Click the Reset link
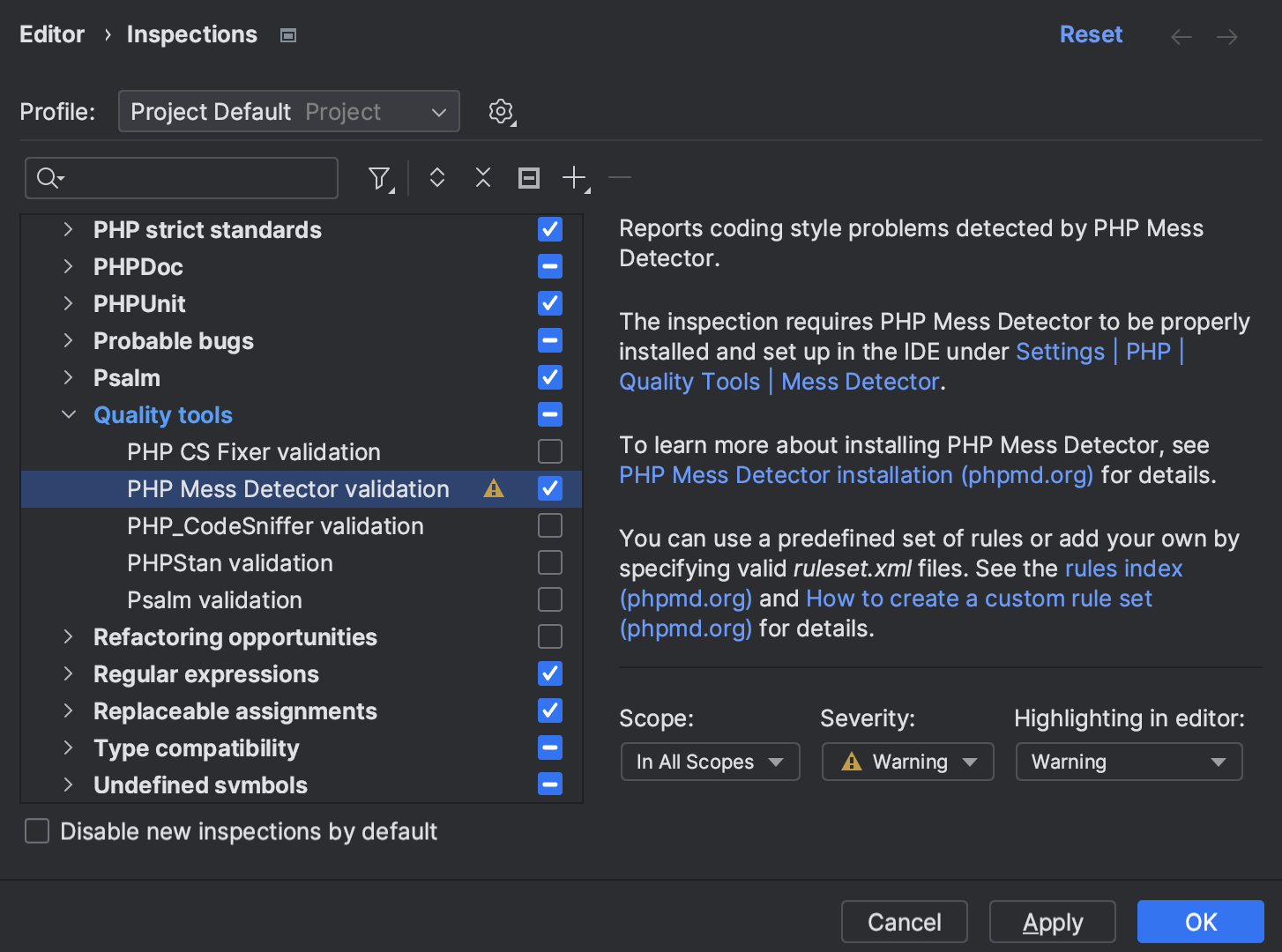This screenshot has width=1282, height=952. [x=1091, y=34]
